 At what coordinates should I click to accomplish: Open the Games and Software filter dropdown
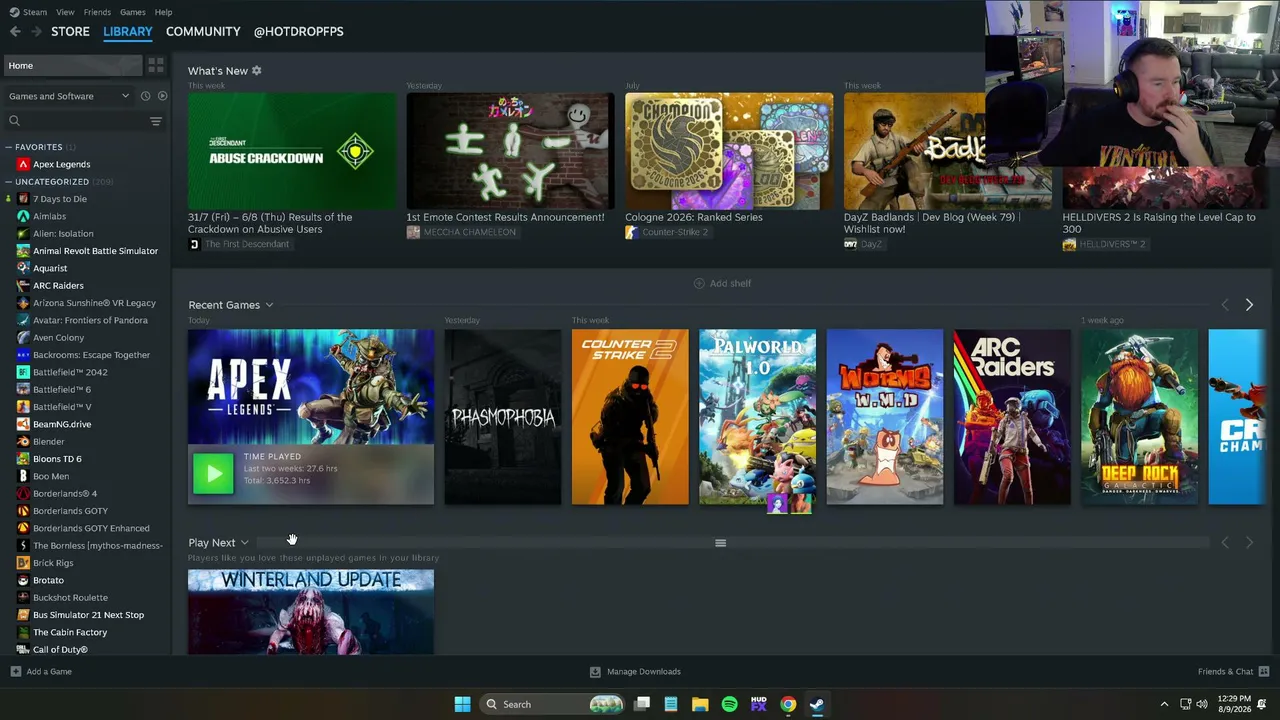(69, 96)
